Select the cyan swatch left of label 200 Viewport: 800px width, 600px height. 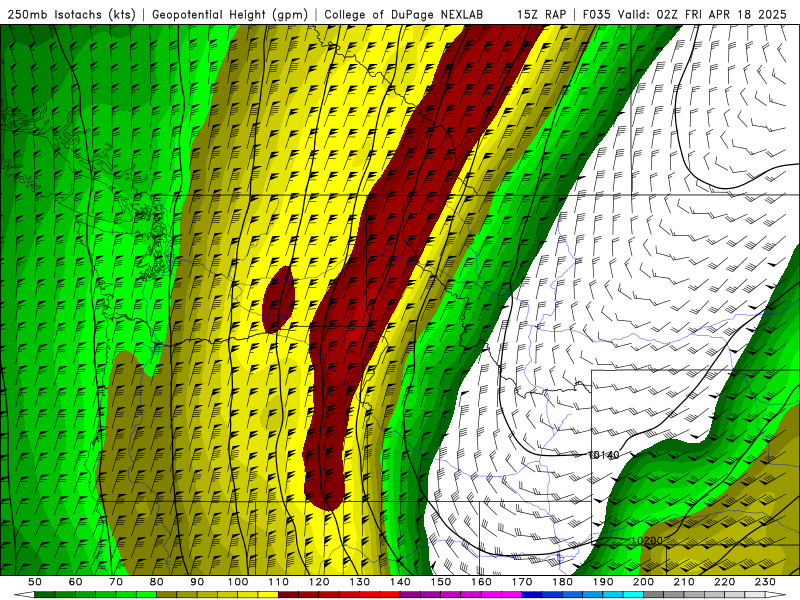pyautogui.click(x=634, y=595)
